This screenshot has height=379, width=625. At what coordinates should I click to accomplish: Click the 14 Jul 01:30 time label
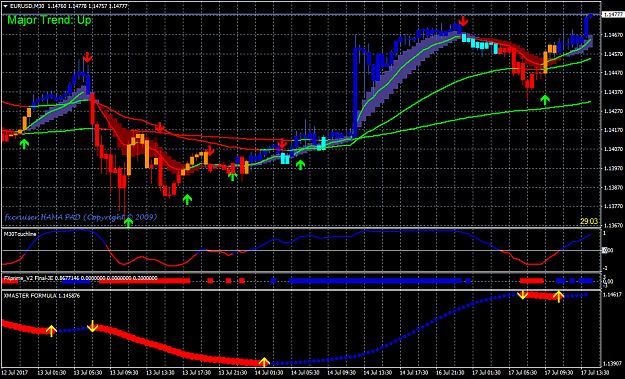[268, 373]
